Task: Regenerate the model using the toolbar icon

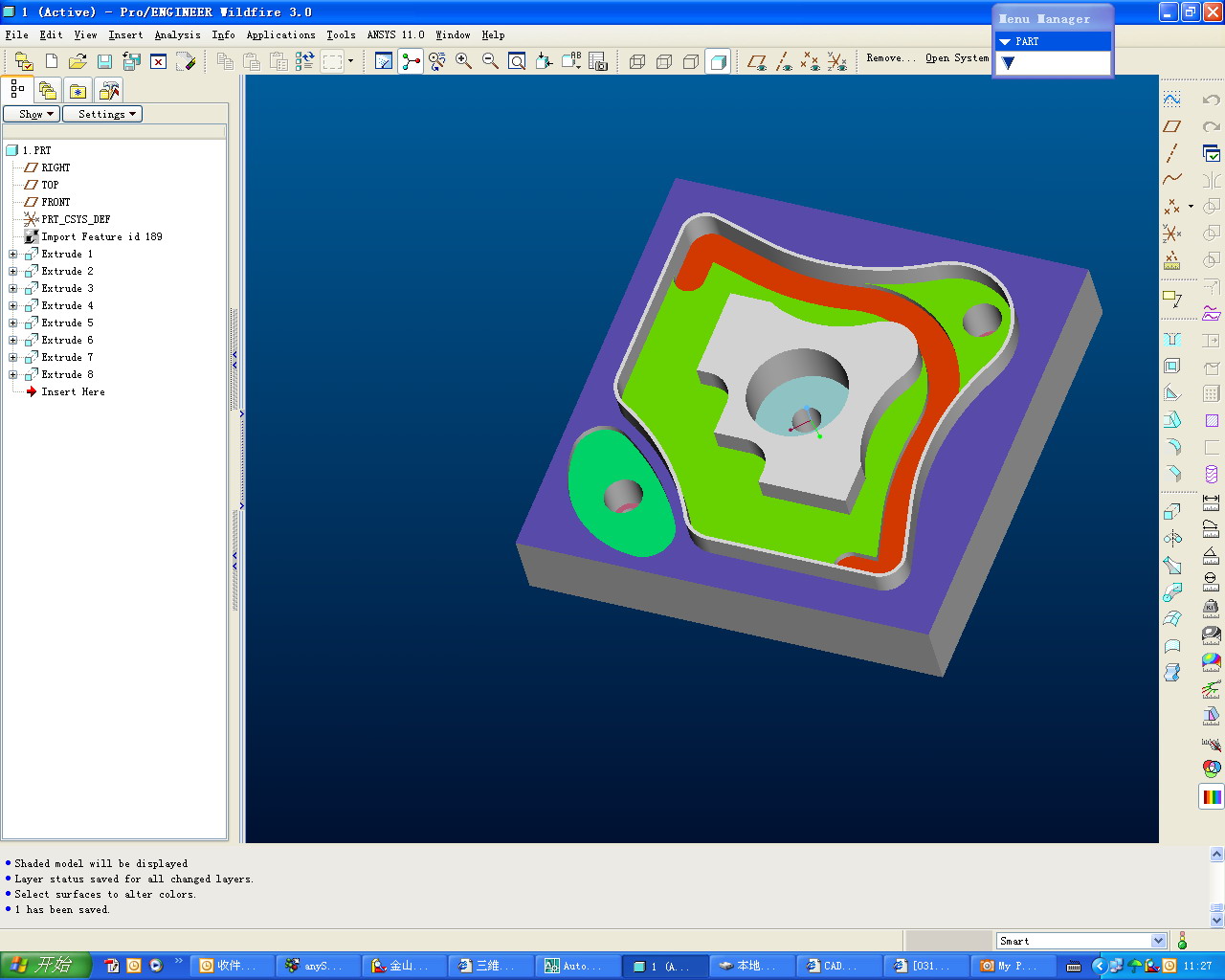Action: (x=305, y=61)
